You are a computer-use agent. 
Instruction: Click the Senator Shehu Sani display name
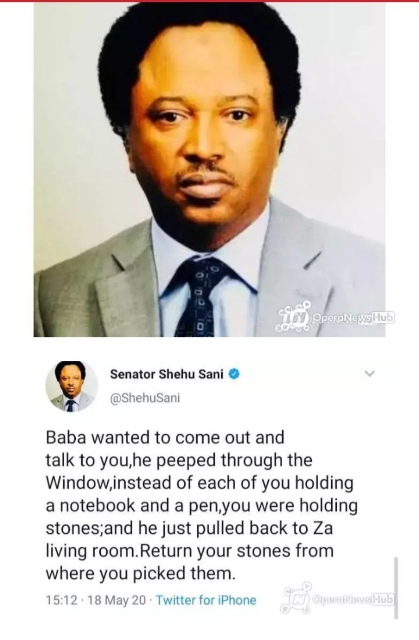click(167, 374)
